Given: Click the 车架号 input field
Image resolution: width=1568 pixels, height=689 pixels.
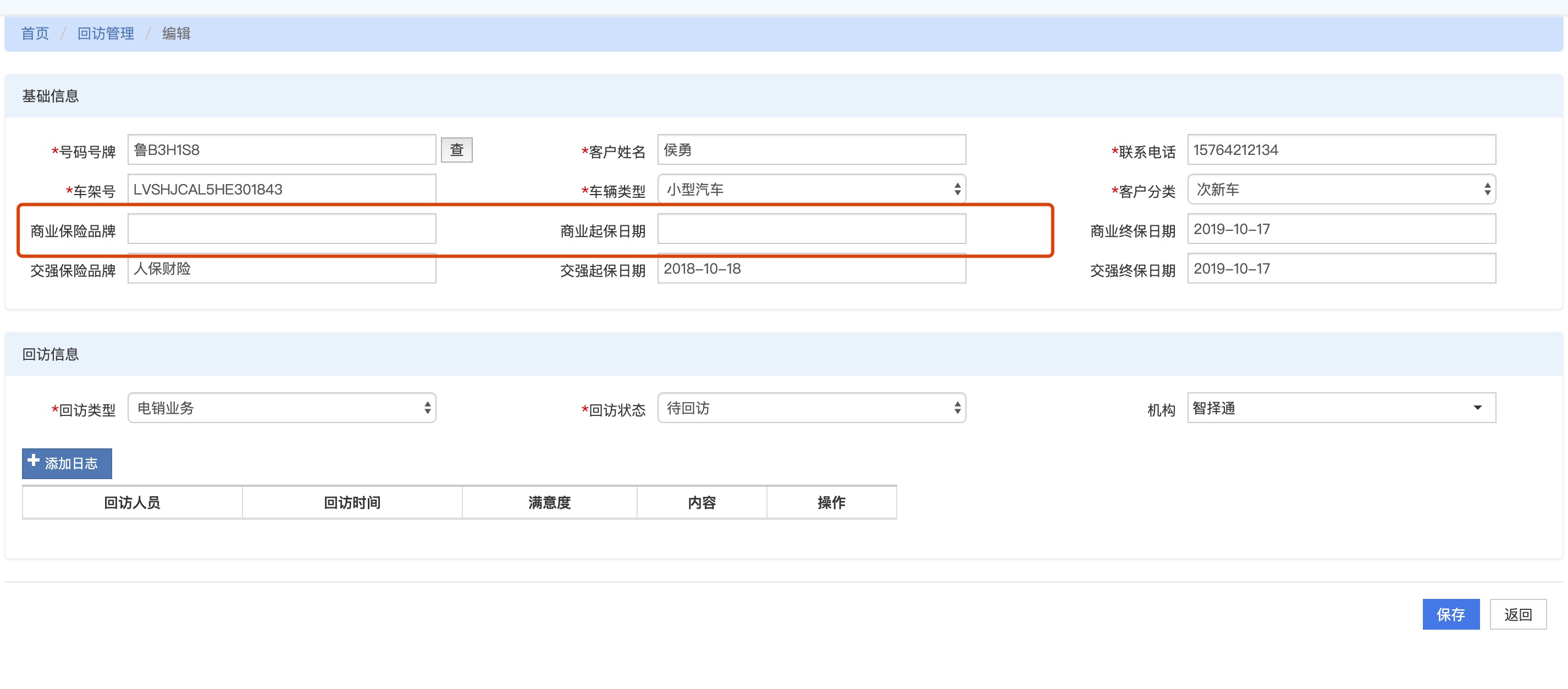Looking at the screenshot, I should [281, 189].
